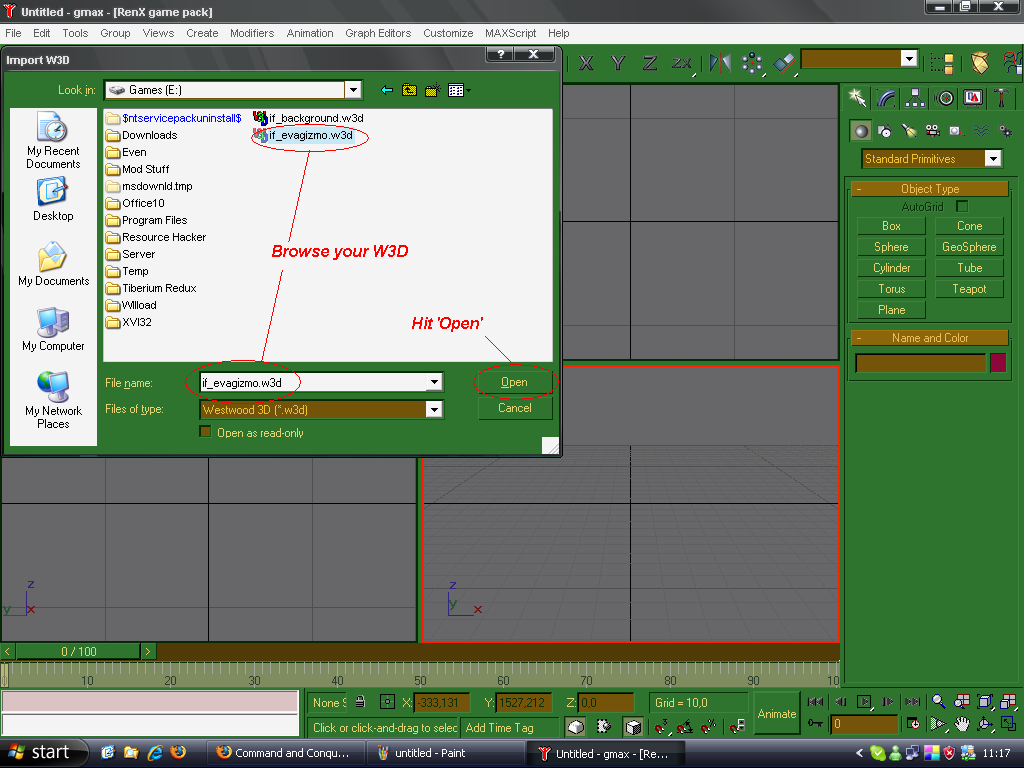Select the Cameras creation category icon
The width and height of the screenshot is (1024, 768).
[932, 130]
